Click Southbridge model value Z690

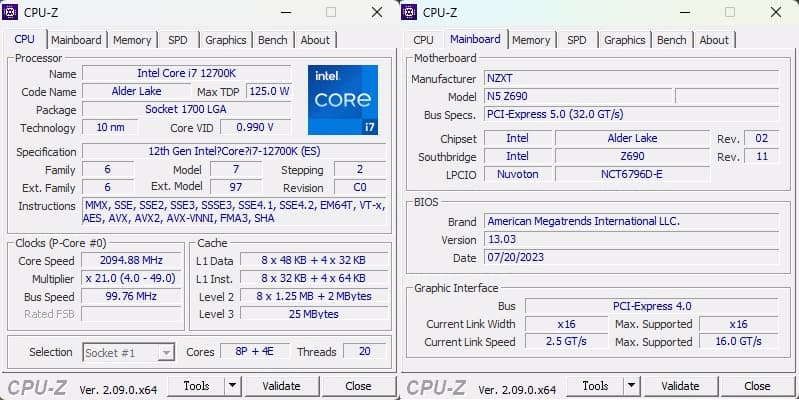click(x=632, y=156)
